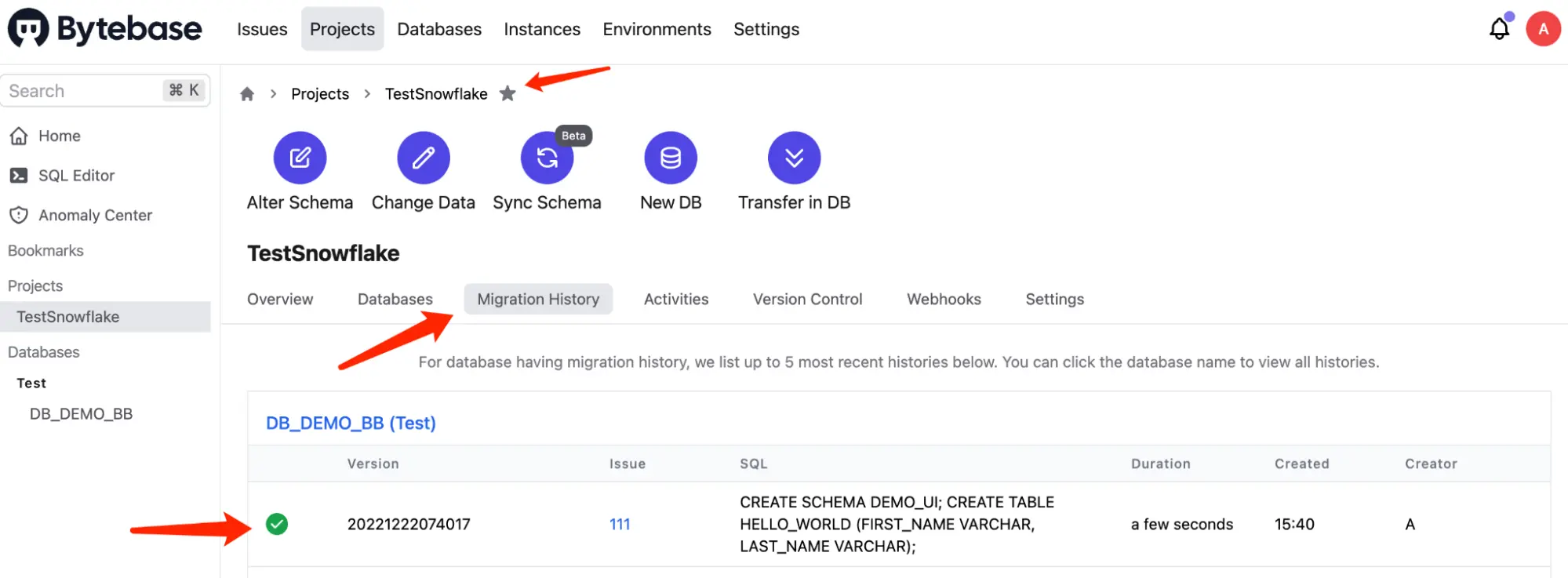This screenshot has height=578, width=1568.
Task: Click the Test environment in sidebar
Action: point(31,383)
